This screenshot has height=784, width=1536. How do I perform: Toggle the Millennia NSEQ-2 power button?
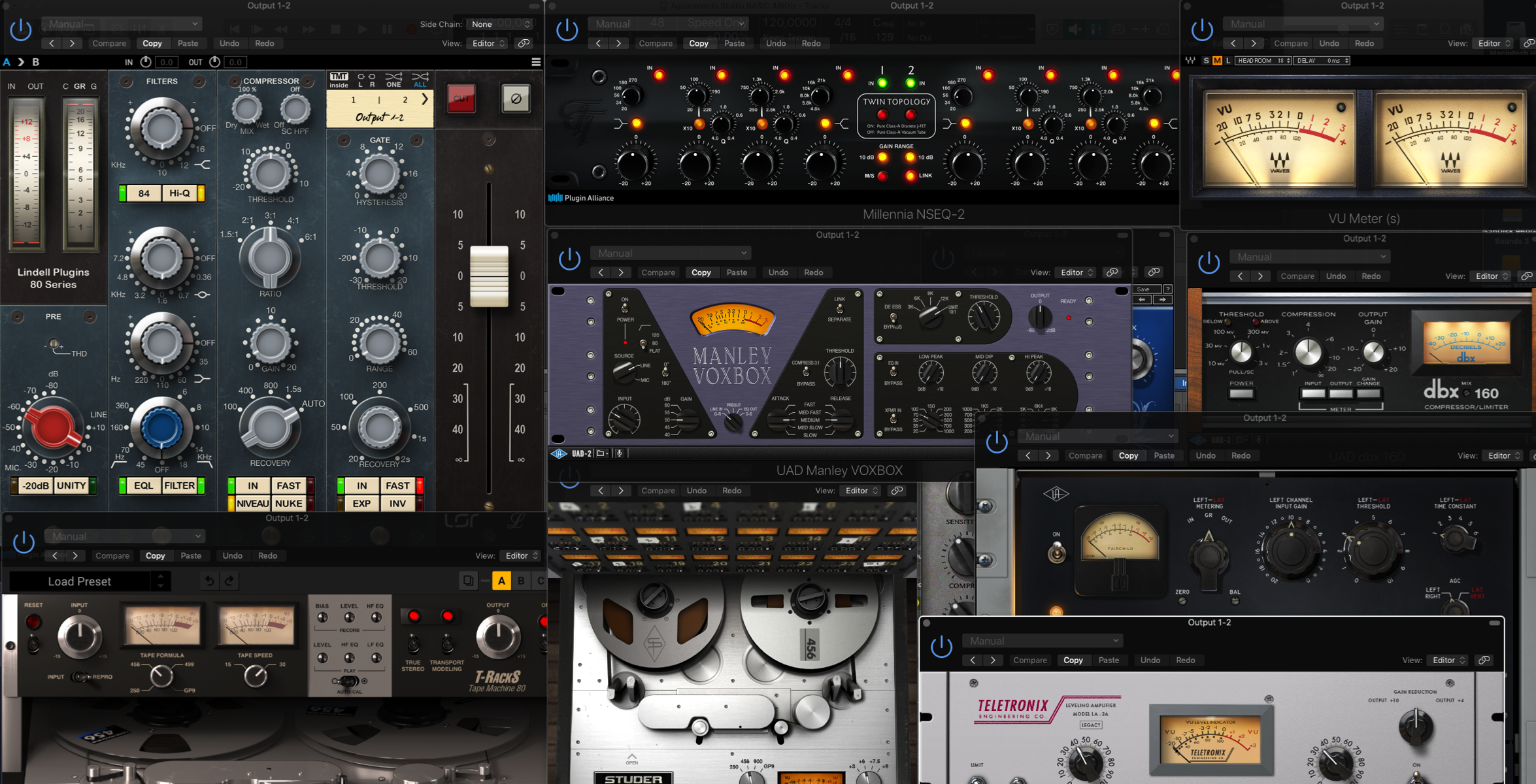click(x=567, y=30)
